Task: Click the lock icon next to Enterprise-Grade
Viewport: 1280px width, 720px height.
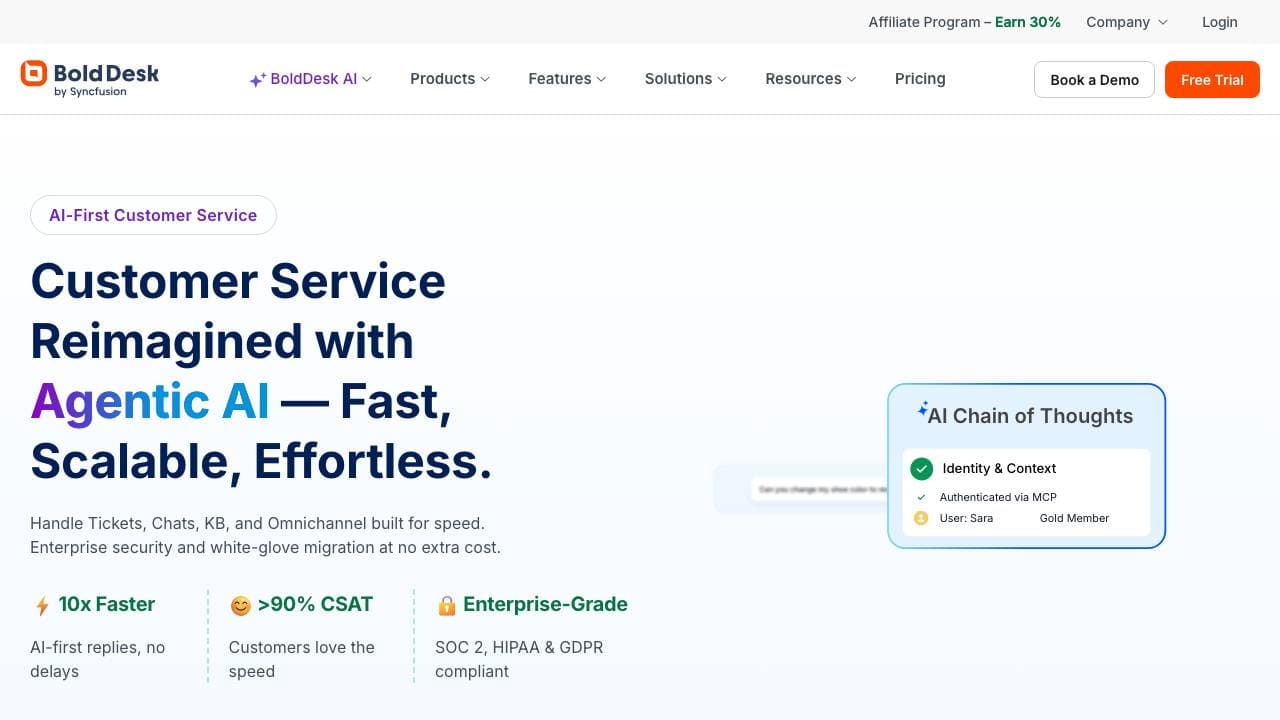Action: coord(447,604)
